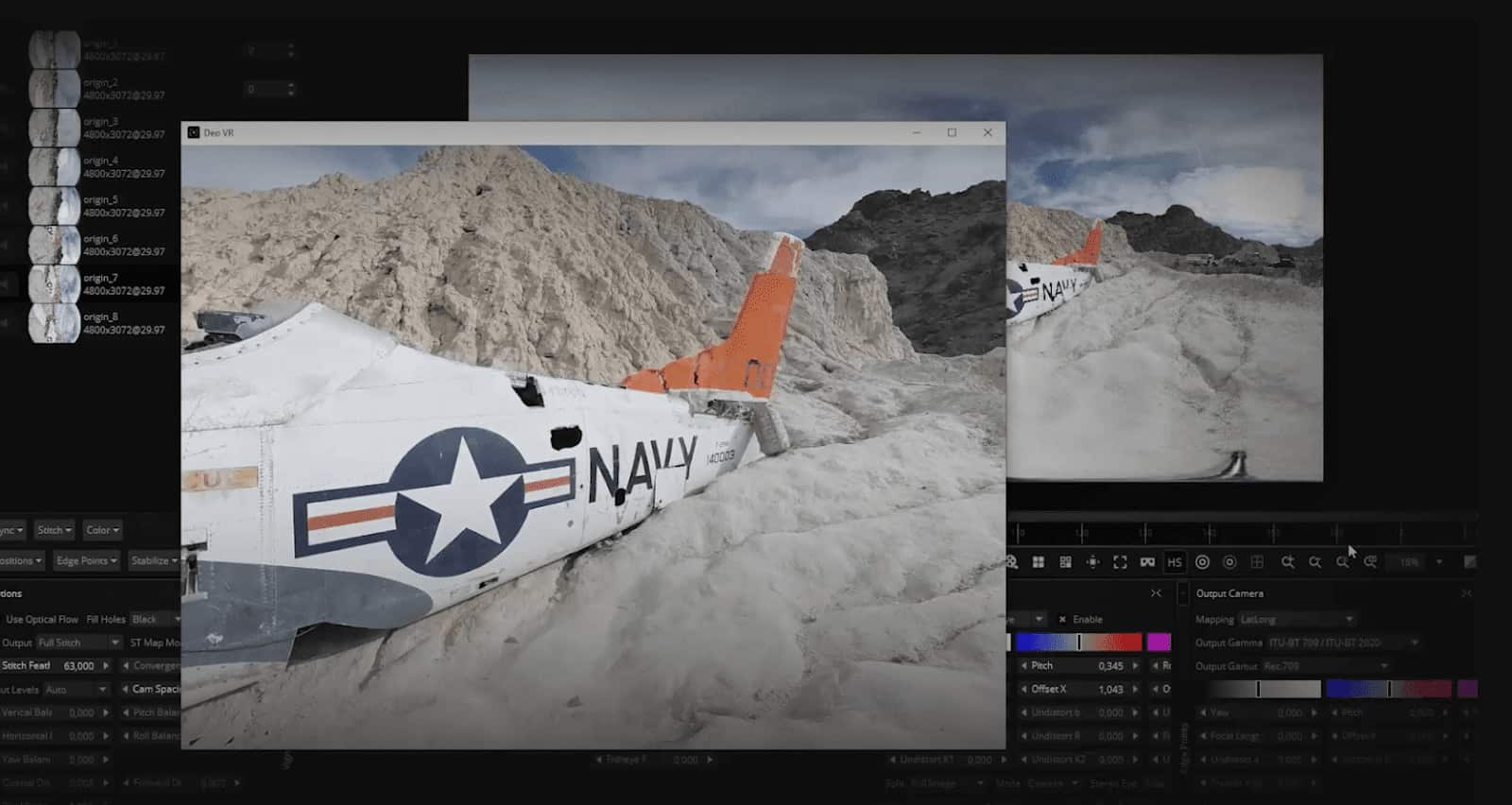Collapse the Output Camera panel

[x=1466, y=593]
